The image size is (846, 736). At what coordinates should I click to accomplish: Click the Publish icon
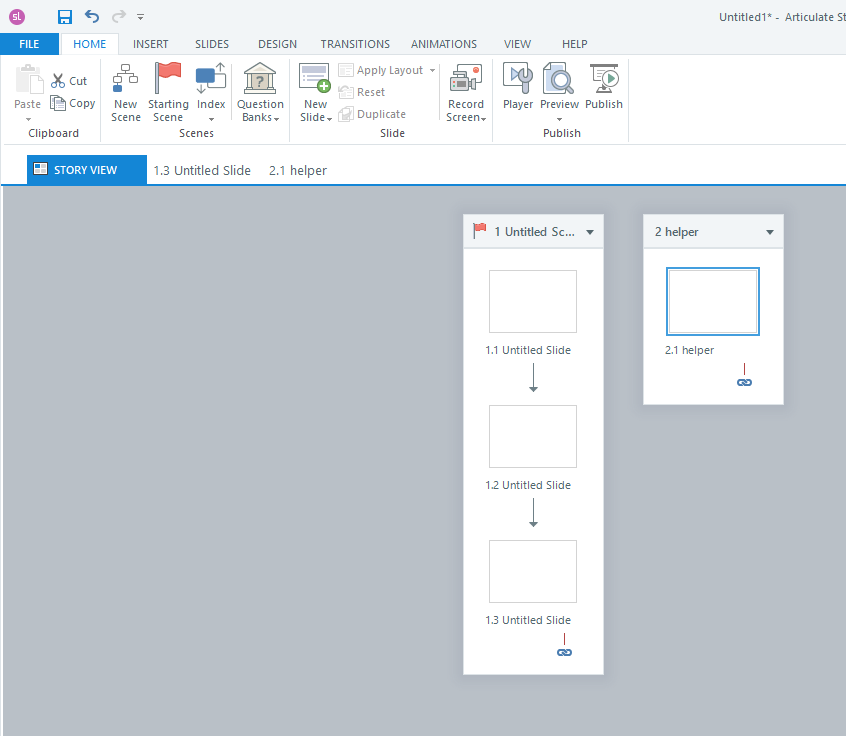coord(604,87)
